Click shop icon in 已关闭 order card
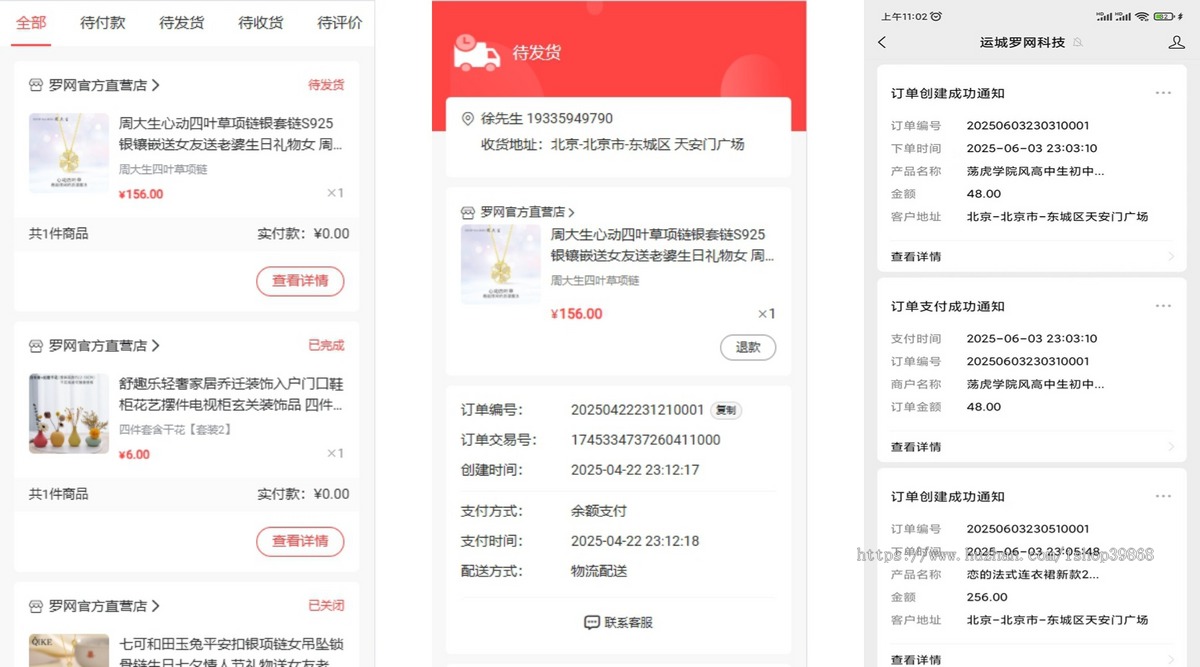Viewport: 1200px width, 667px height. pyautogui.click(x=36, y=606)
